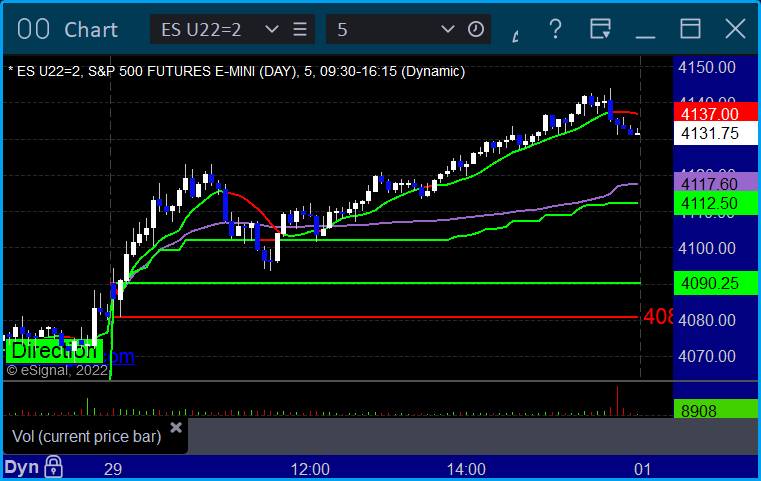Expand the interval dropdown arrow next to 5
This screenshot has height=481, width=761.
(447, 29)
